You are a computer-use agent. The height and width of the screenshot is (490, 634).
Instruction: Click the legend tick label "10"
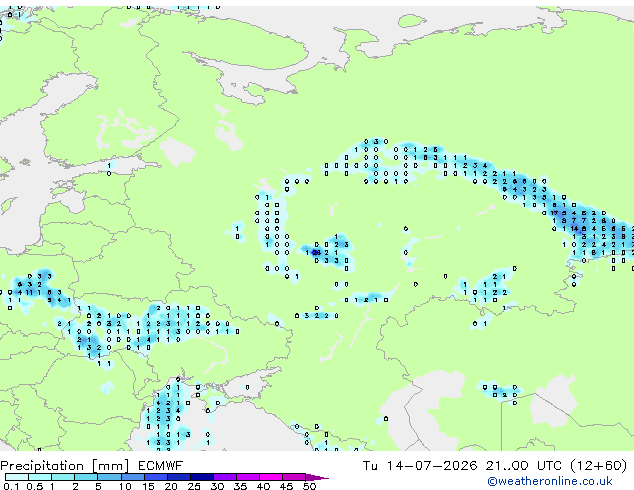tap(125, 486)
